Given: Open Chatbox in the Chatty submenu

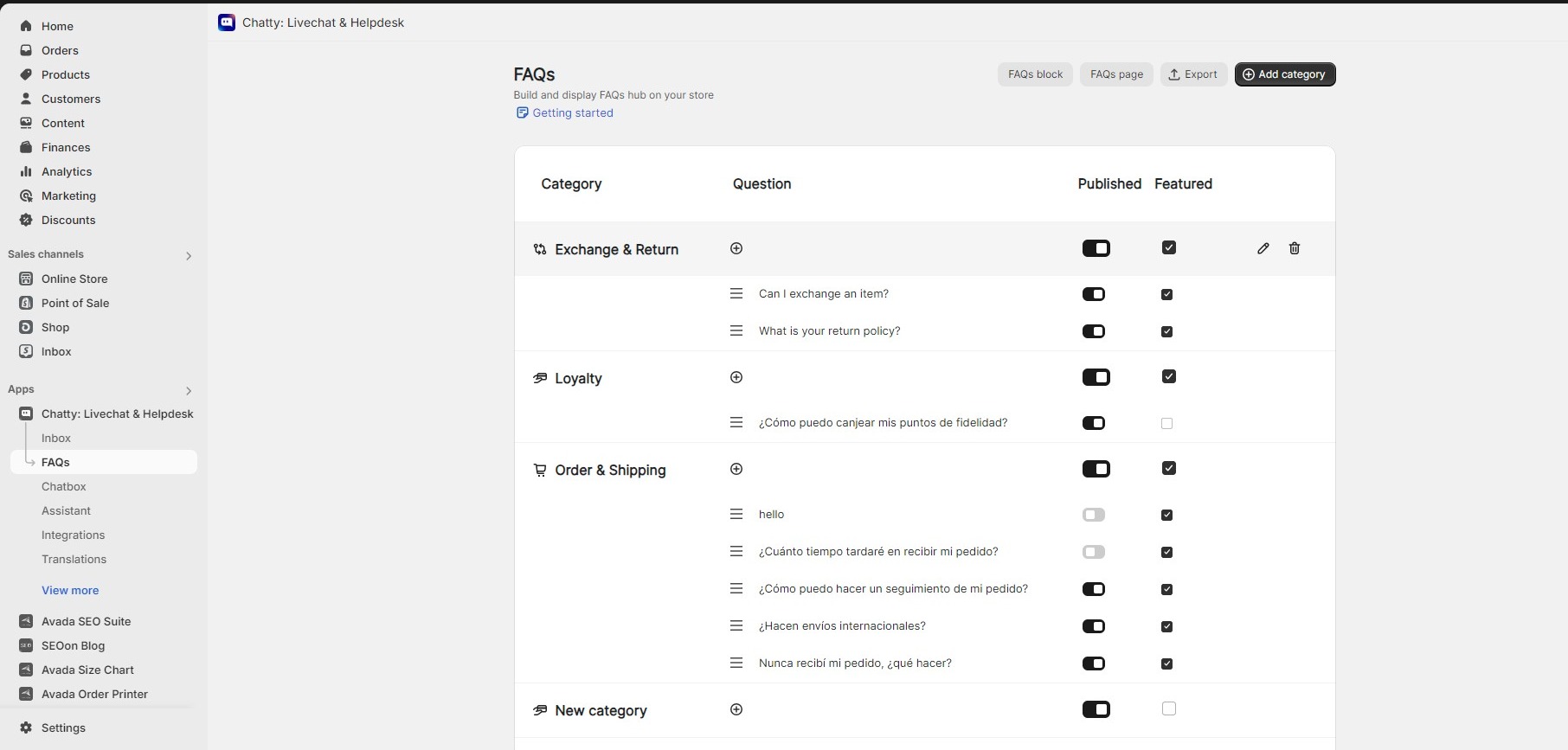Looking at the screenshot, I should [x=64, y=486].
